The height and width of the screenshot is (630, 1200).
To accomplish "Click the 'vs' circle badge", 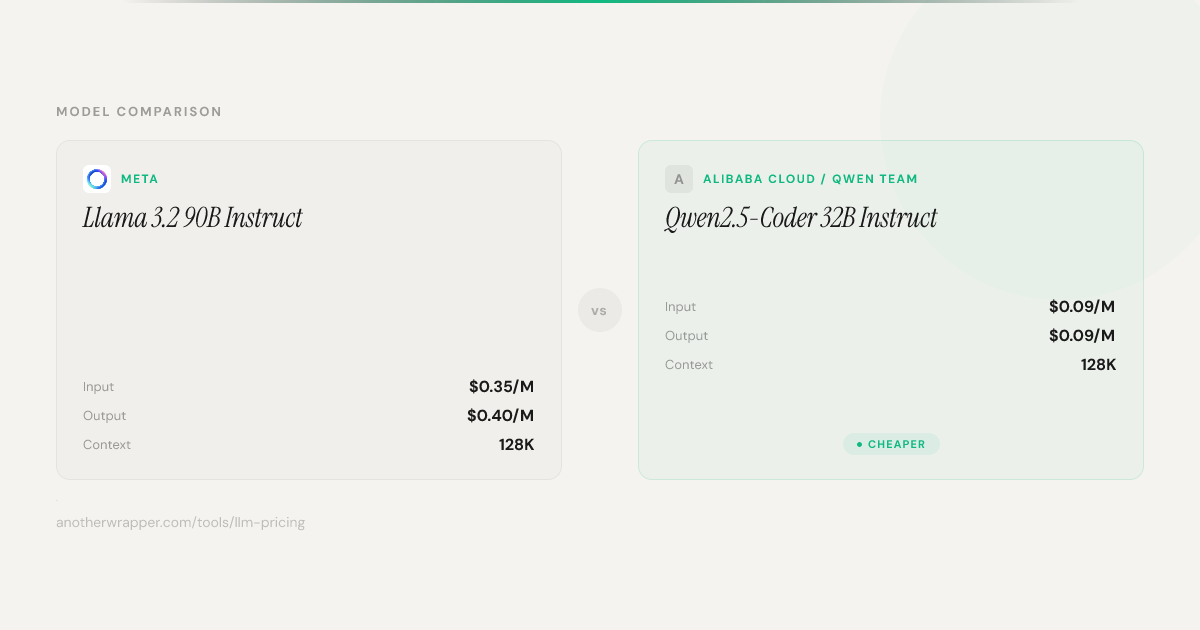I will (600, 311).
